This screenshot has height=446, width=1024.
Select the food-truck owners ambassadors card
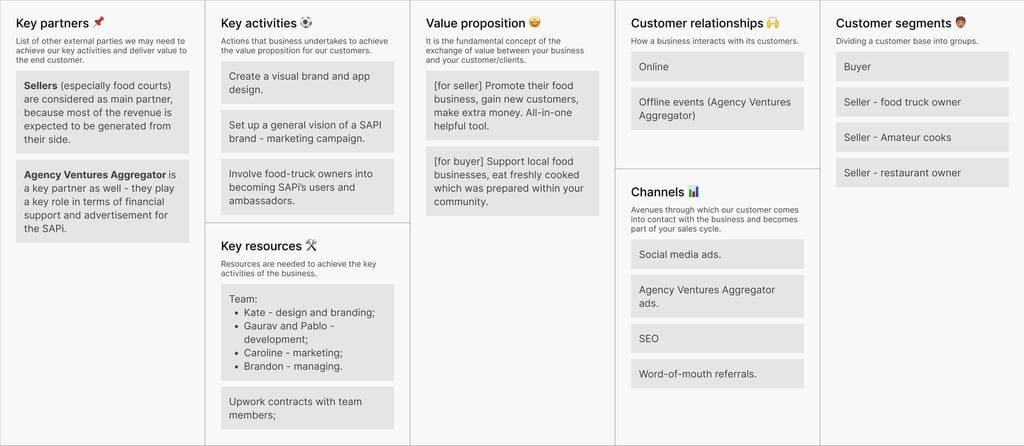(x=307, y=187)
